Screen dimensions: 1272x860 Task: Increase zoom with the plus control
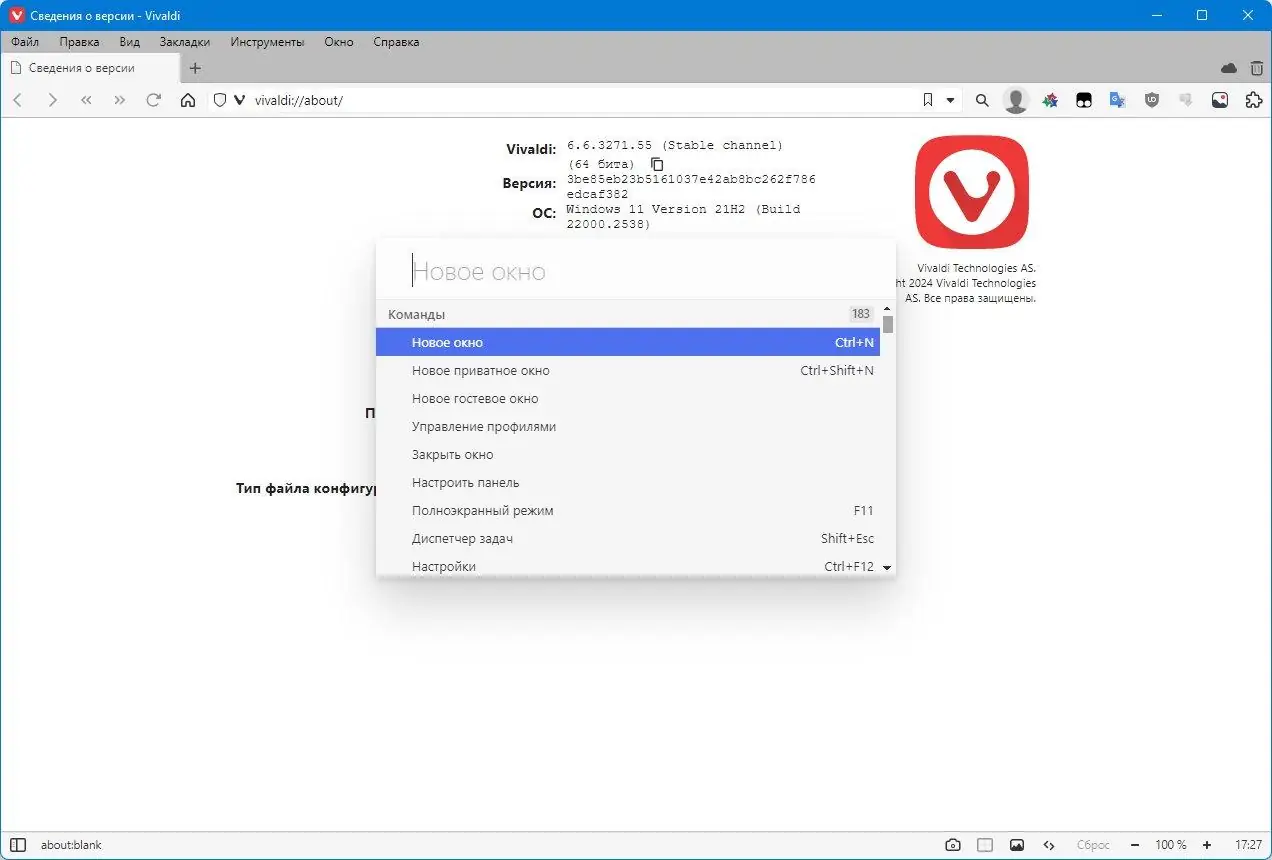click(x=1207, y=845)
